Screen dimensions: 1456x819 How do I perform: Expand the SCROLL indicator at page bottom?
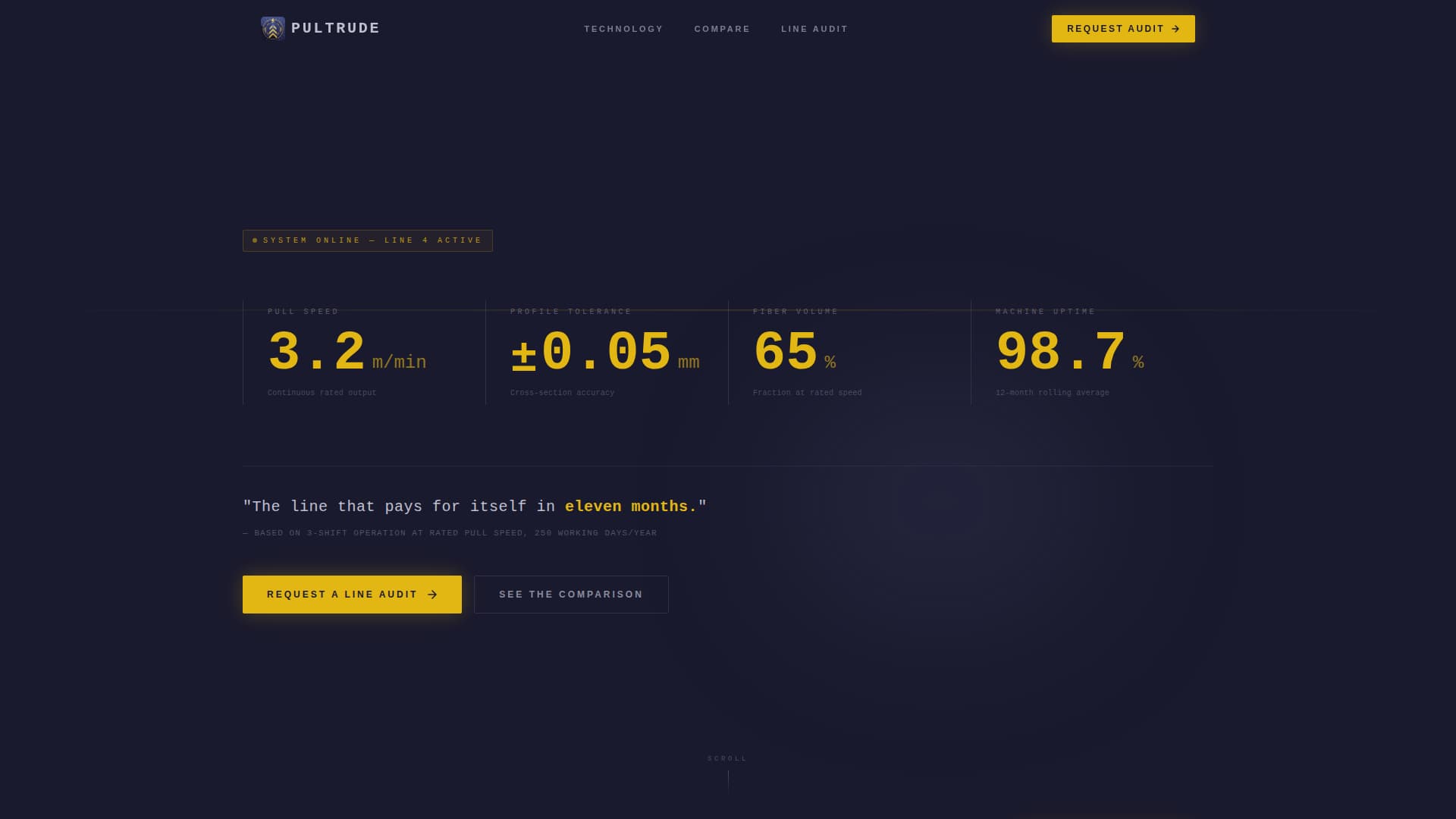click(726, 758)
